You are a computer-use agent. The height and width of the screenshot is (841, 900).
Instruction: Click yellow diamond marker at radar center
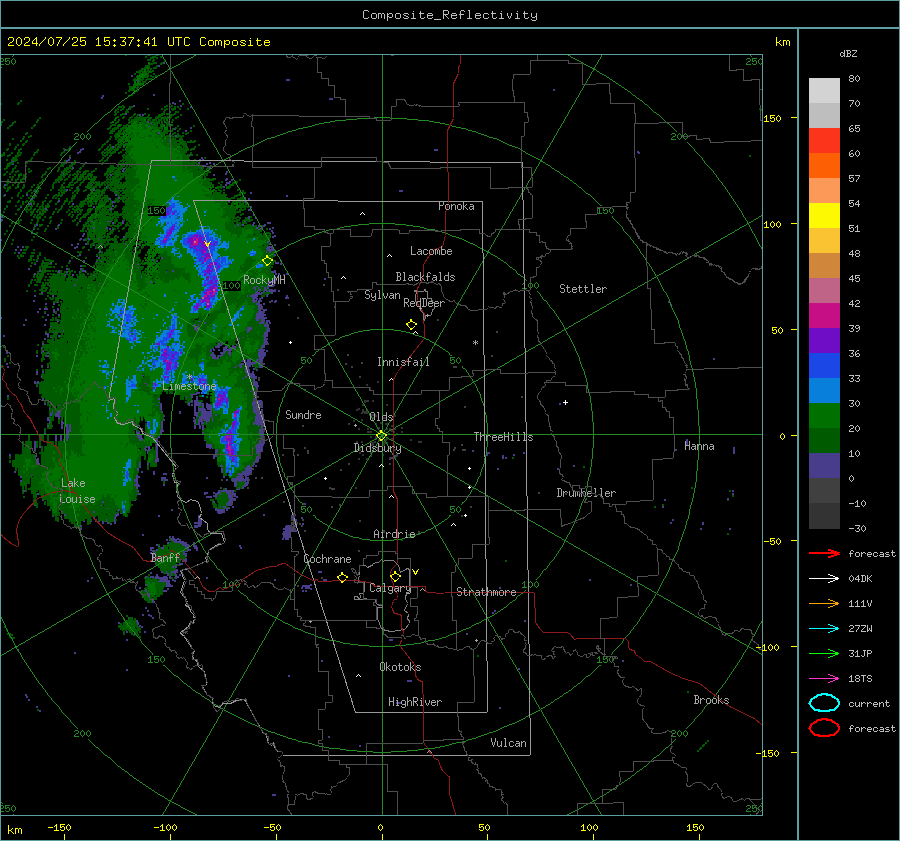381,436
